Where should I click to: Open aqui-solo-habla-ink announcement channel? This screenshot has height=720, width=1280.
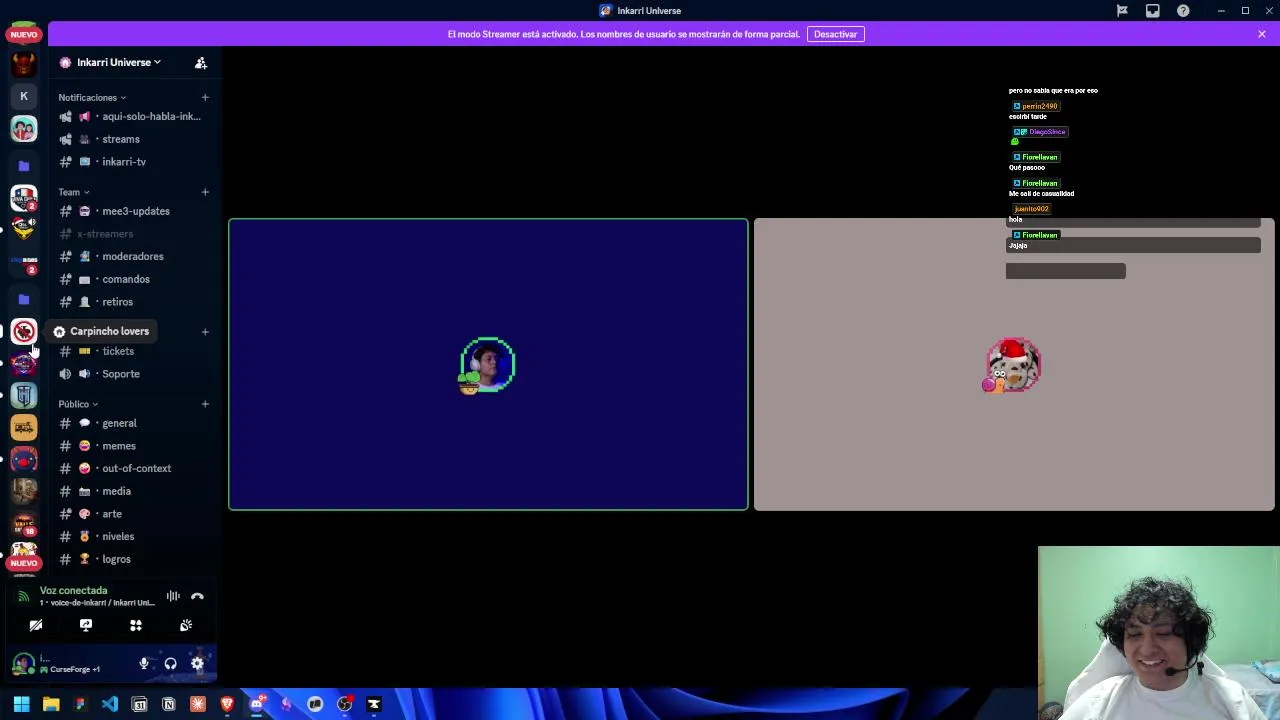132,116
